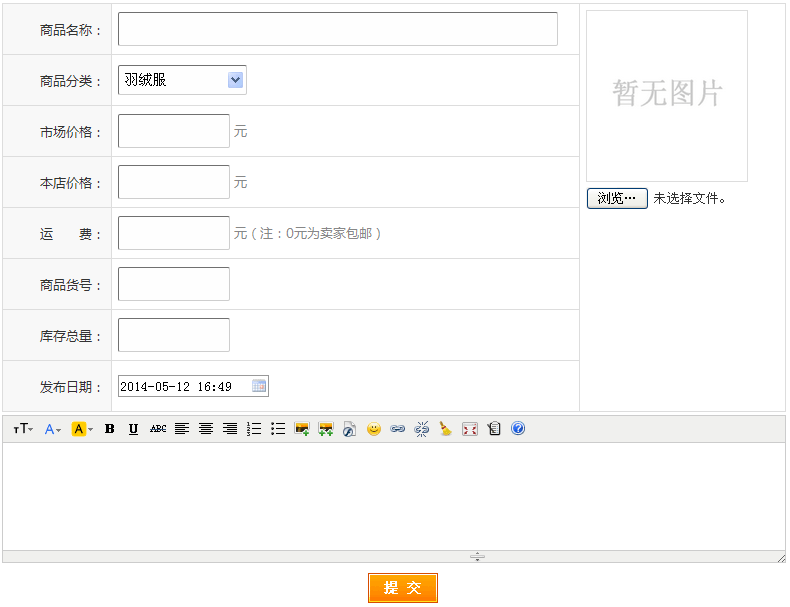This screenshot has height=607, width=790.
Task: Click the 浏览 file browse button
Action: coord(617,198)
